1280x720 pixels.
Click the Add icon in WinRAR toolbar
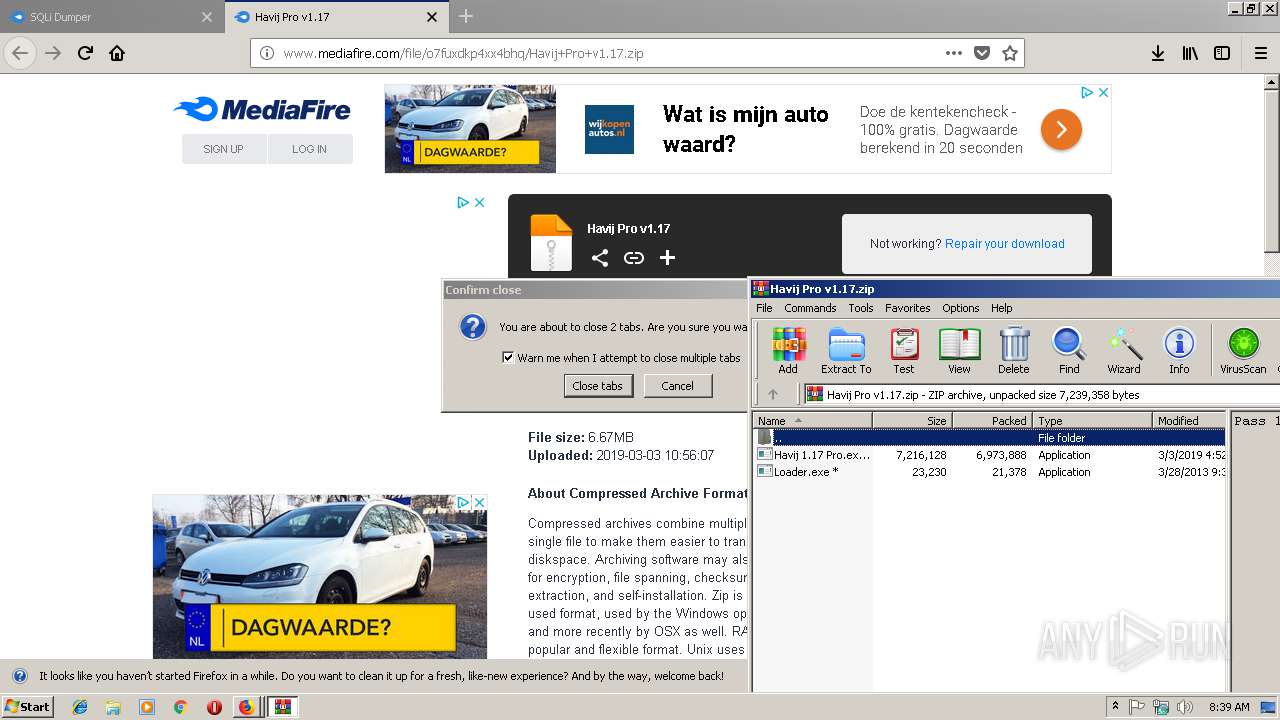pos(788,351)
